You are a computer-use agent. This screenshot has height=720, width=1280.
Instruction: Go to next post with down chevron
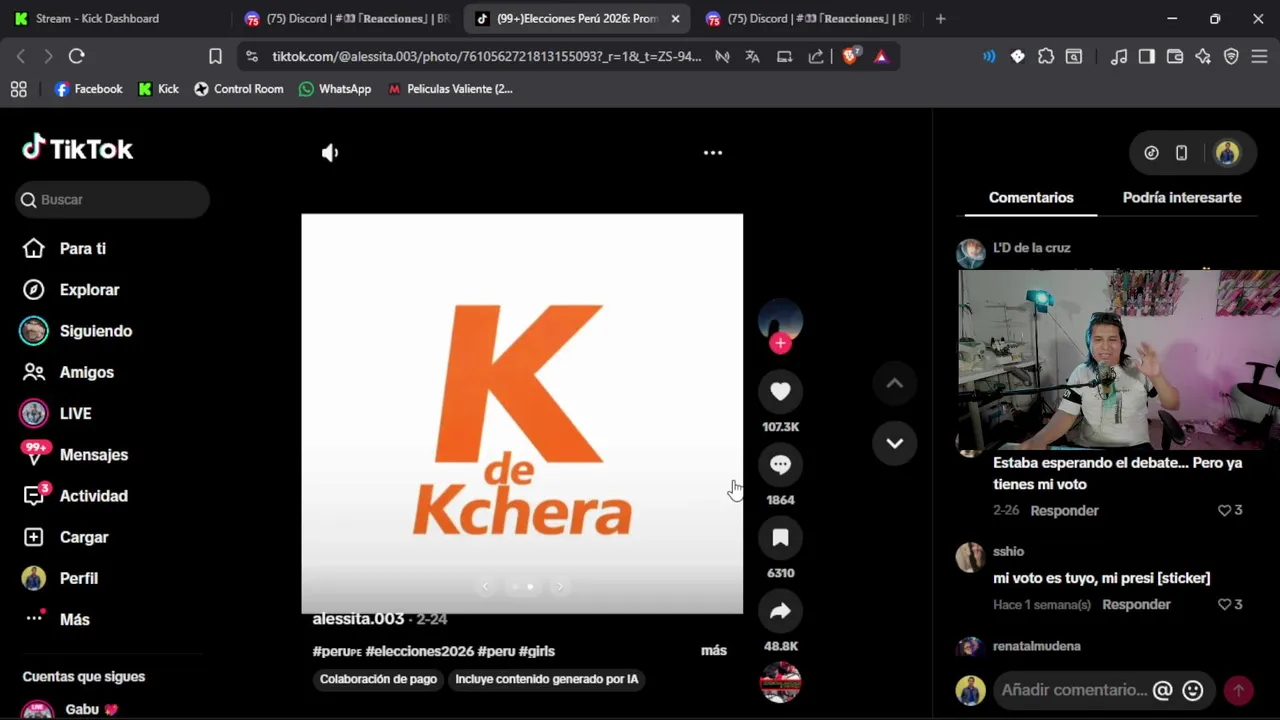[894, 443]
